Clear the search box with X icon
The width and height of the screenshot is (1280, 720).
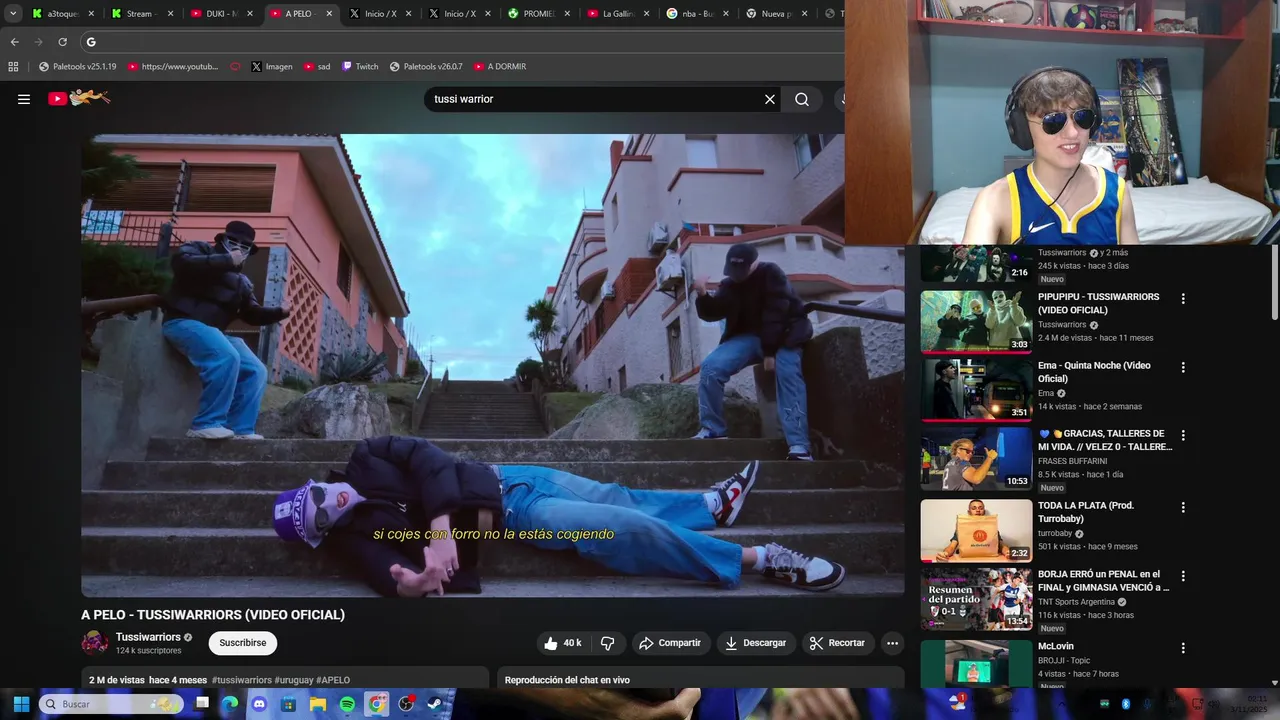click(770, 99)
